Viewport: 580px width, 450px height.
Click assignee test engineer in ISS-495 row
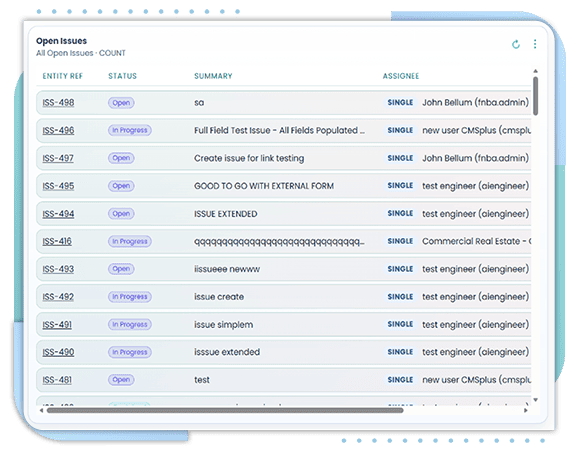pyautogui.click(x=475, y=186)
